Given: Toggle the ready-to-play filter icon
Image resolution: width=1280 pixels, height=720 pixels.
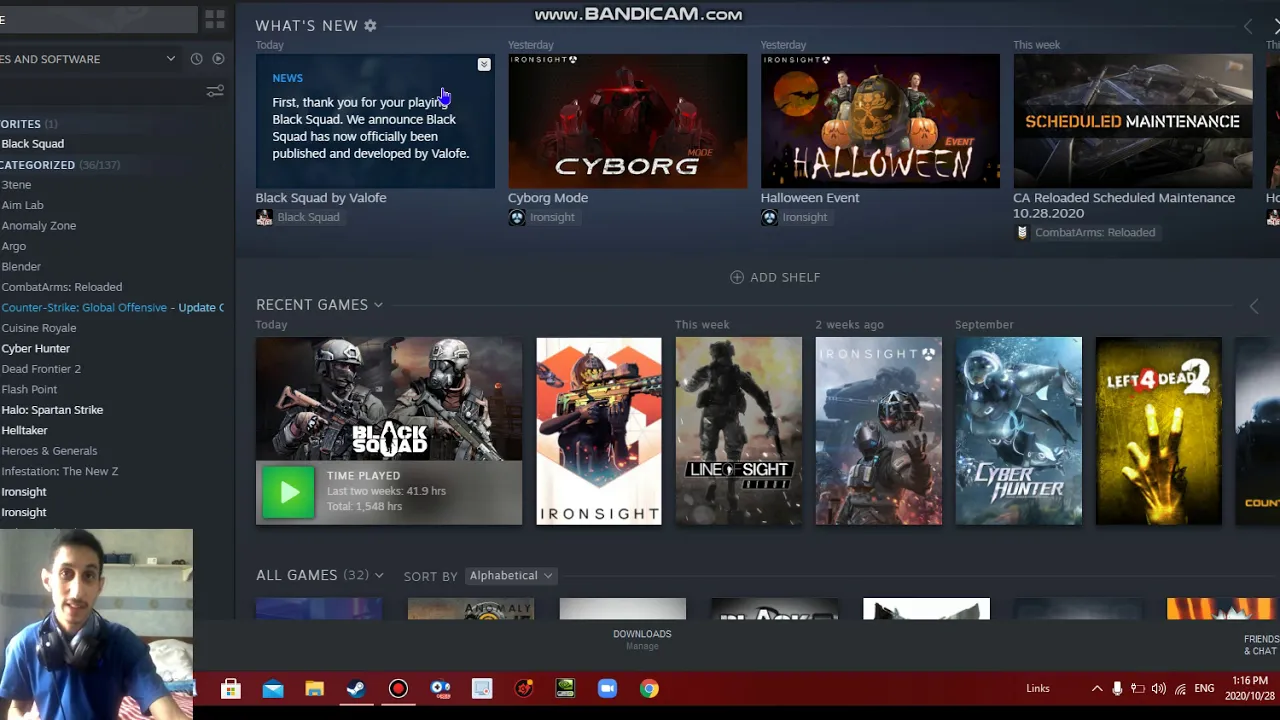Looking at the screenshot, I should [x=218, y=59].
